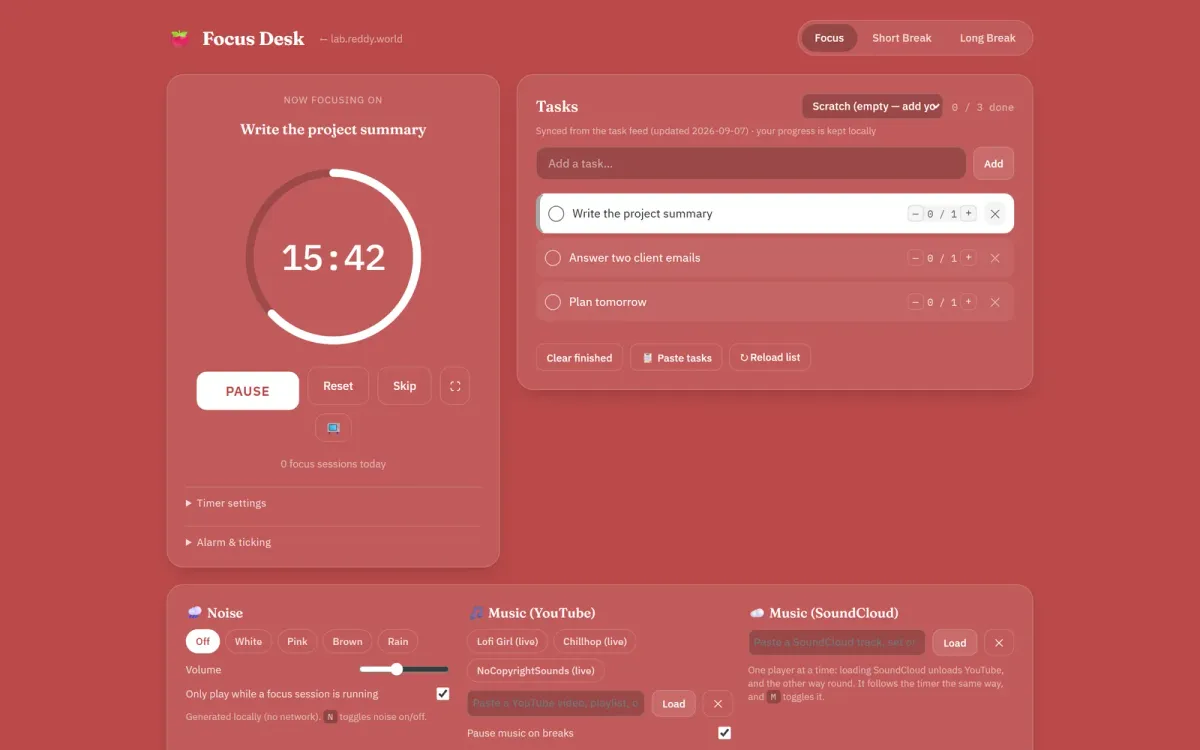The width and height of the screenshot is (1200, 750).
Task: Select Brown noise
Action: tap(348, 642)
